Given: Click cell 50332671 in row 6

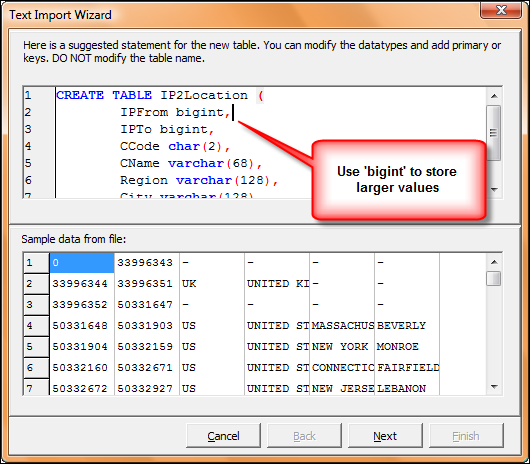Looking at the screenshot, I should (147, 367).
